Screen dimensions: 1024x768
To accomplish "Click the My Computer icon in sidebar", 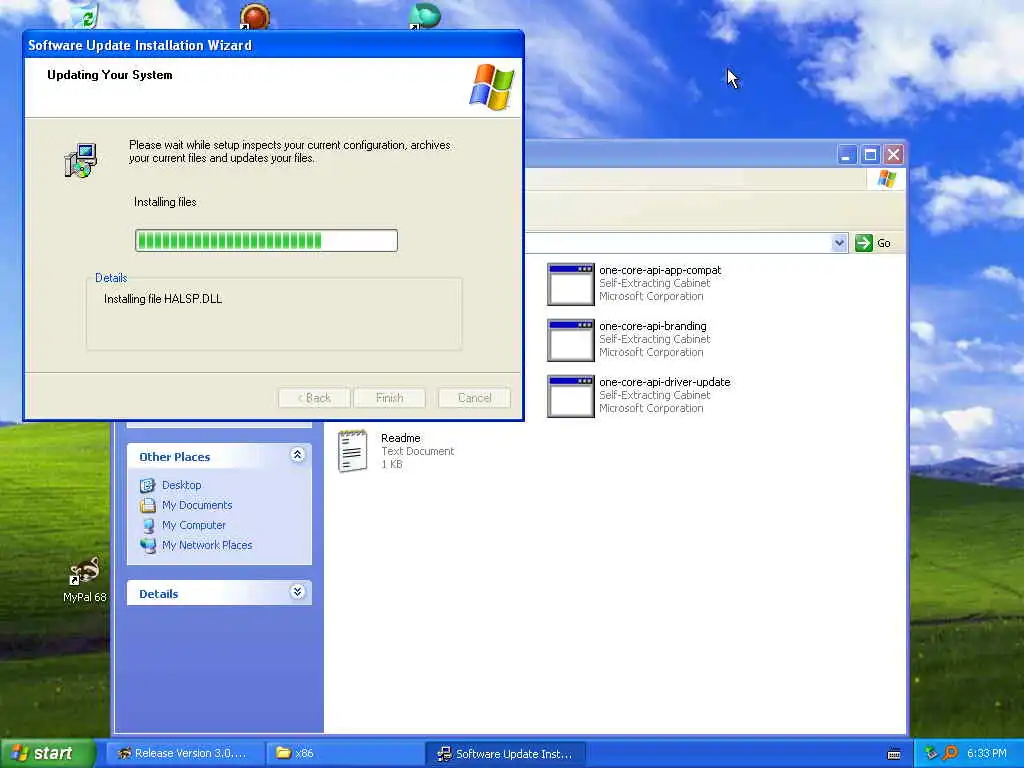I will 148,525.
